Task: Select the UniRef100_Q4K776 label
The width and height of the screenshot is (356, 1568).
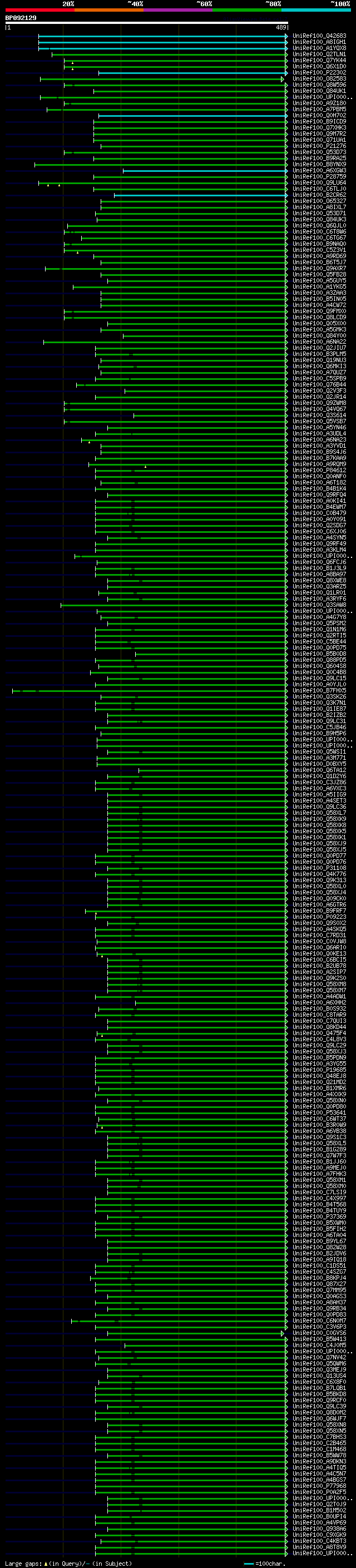Action: (x=319, y=874)
